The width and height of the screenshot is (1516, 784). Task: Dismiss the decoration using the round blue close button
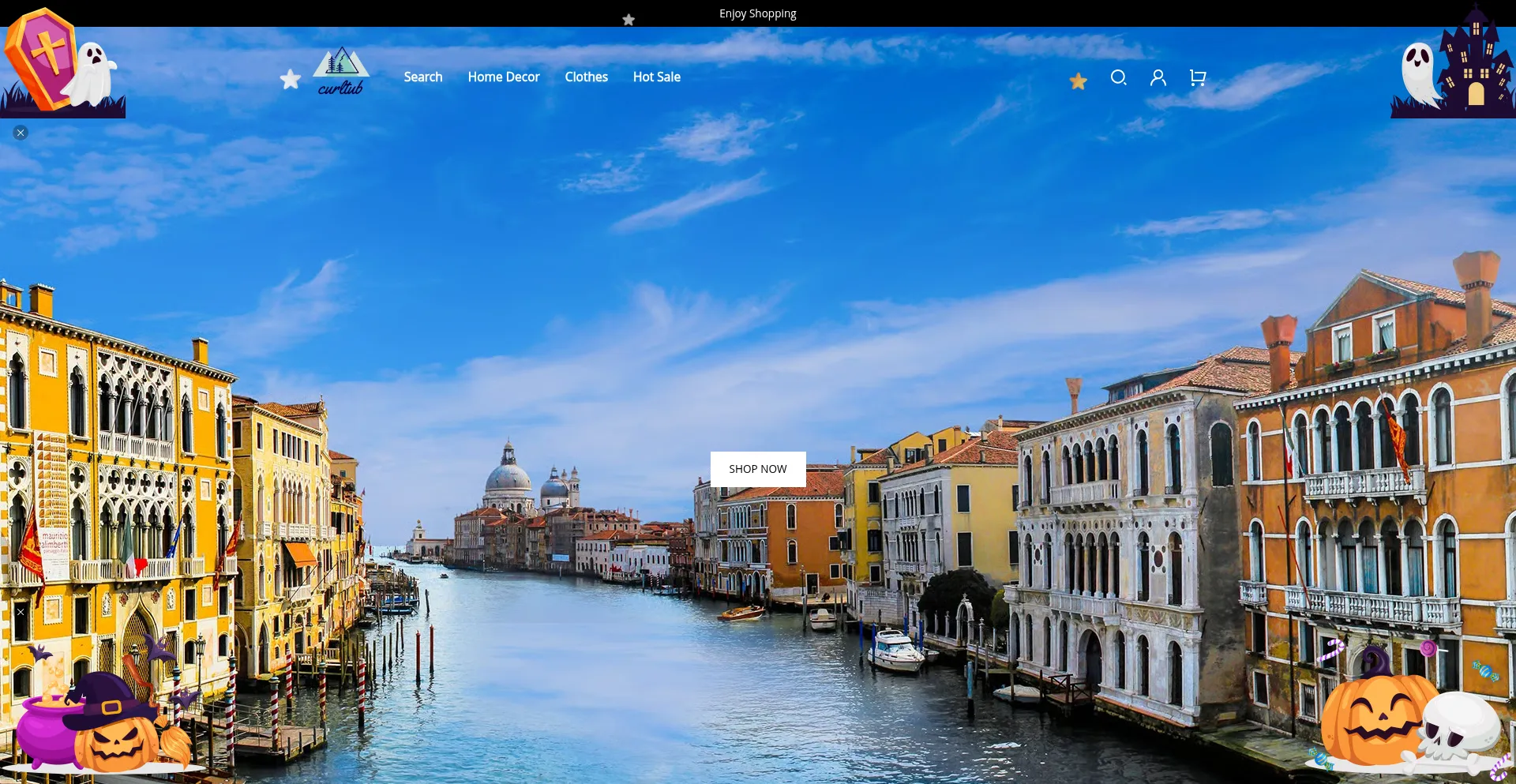click(x=21, y=133)
